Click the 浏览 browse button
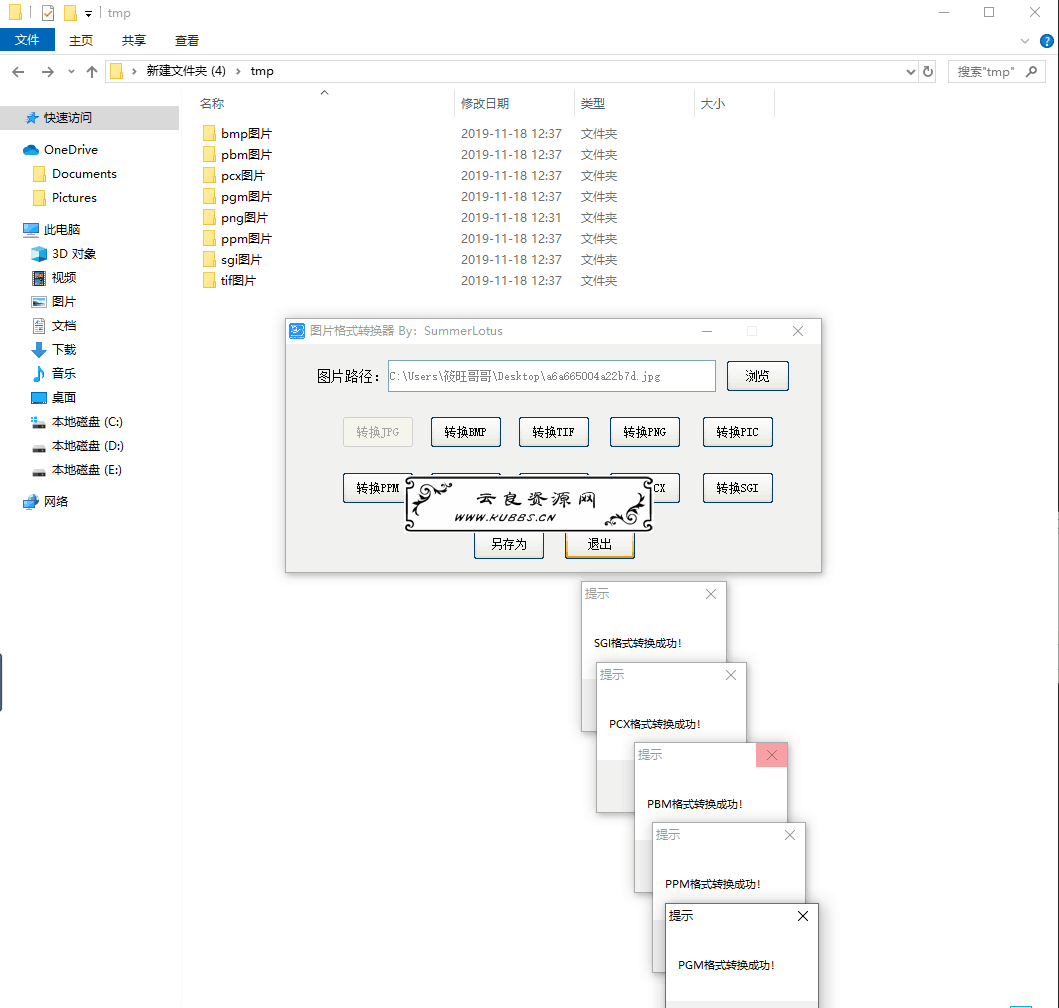 pyautogui.click(x=758, y=376)
